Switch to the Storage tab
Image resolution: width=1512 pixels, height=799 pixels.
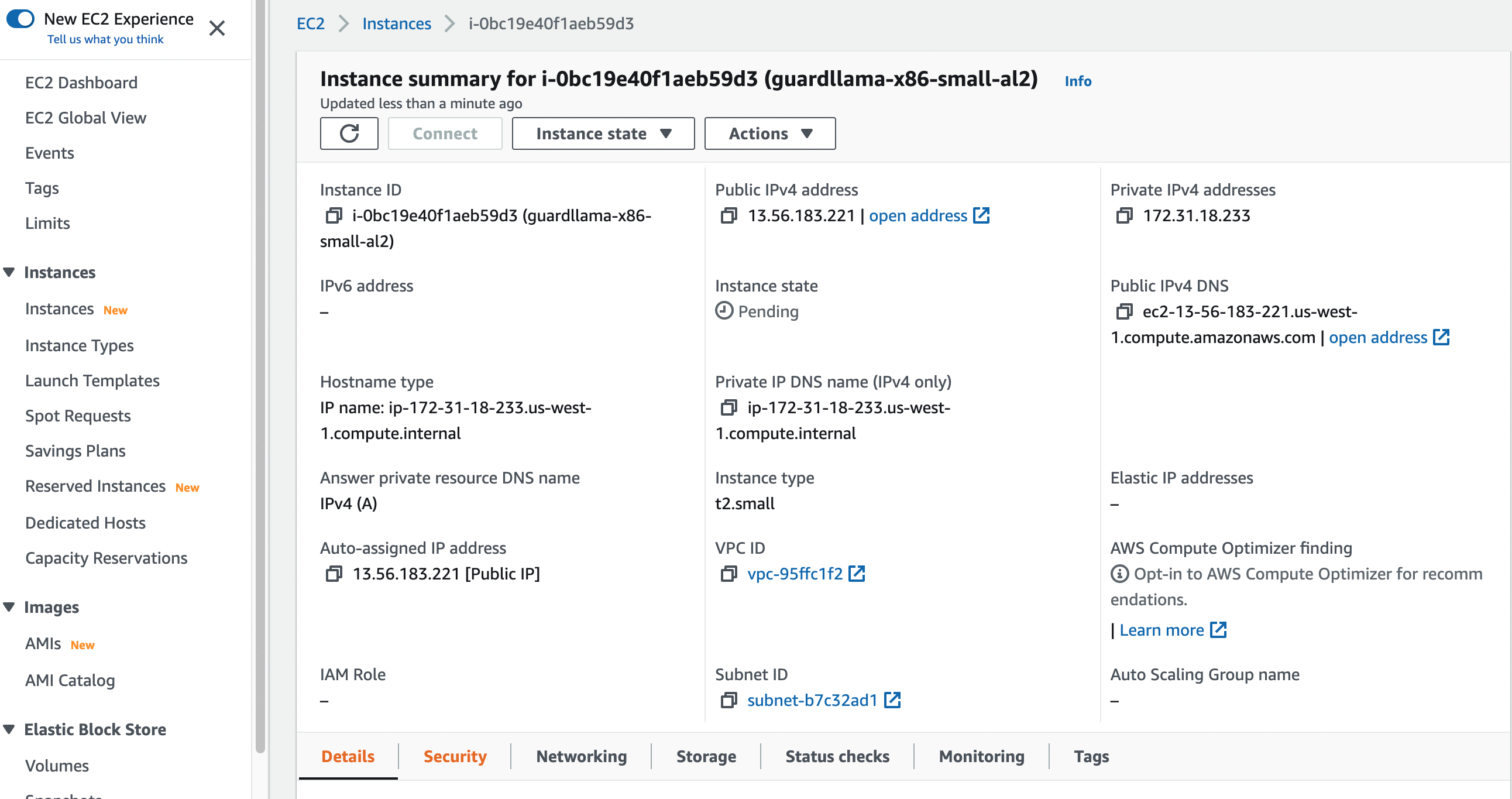pyautogui.click(x=706, y=756)
